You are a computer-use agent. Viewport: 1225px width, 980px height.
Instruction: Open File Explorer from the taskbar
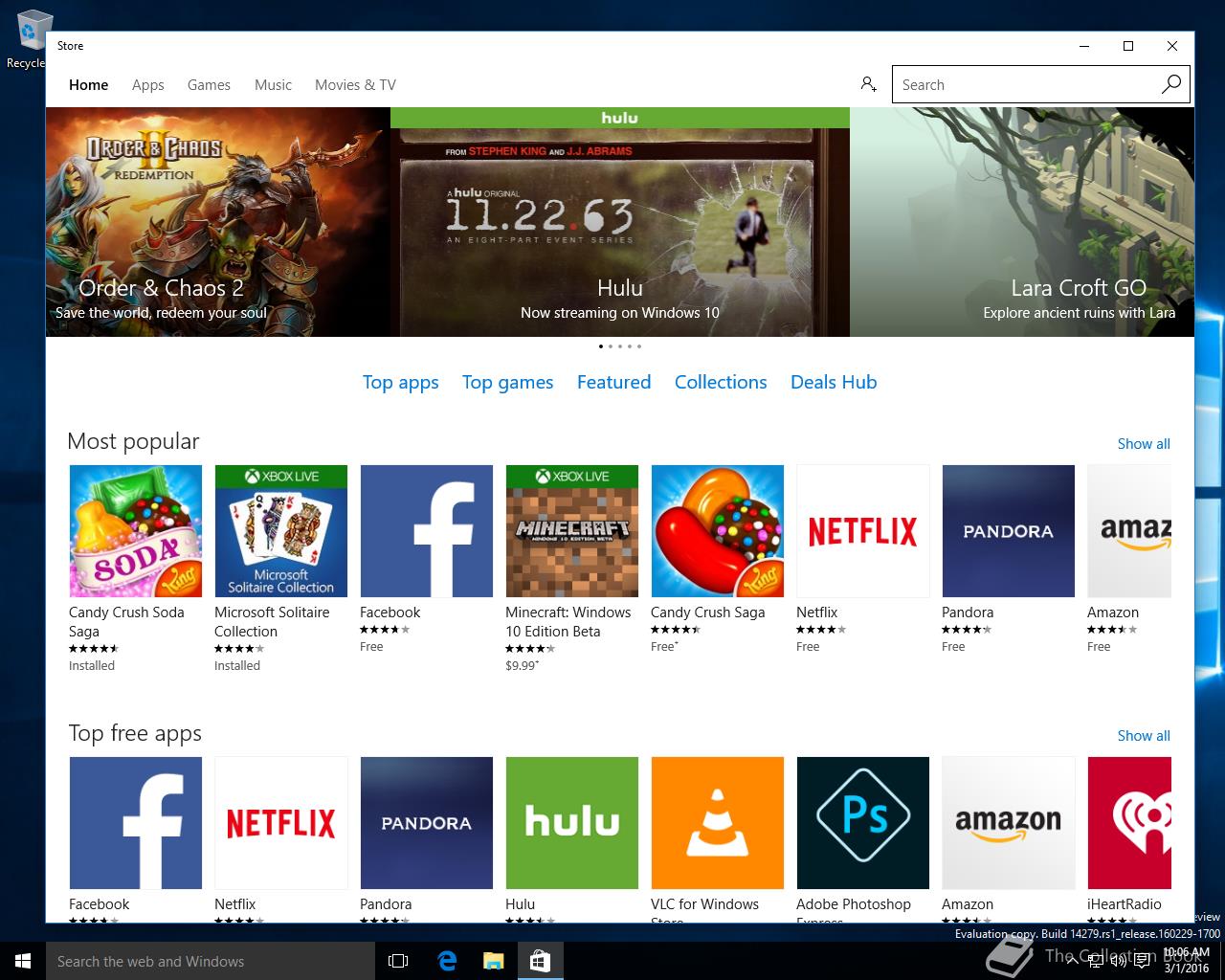click(493, 961)
